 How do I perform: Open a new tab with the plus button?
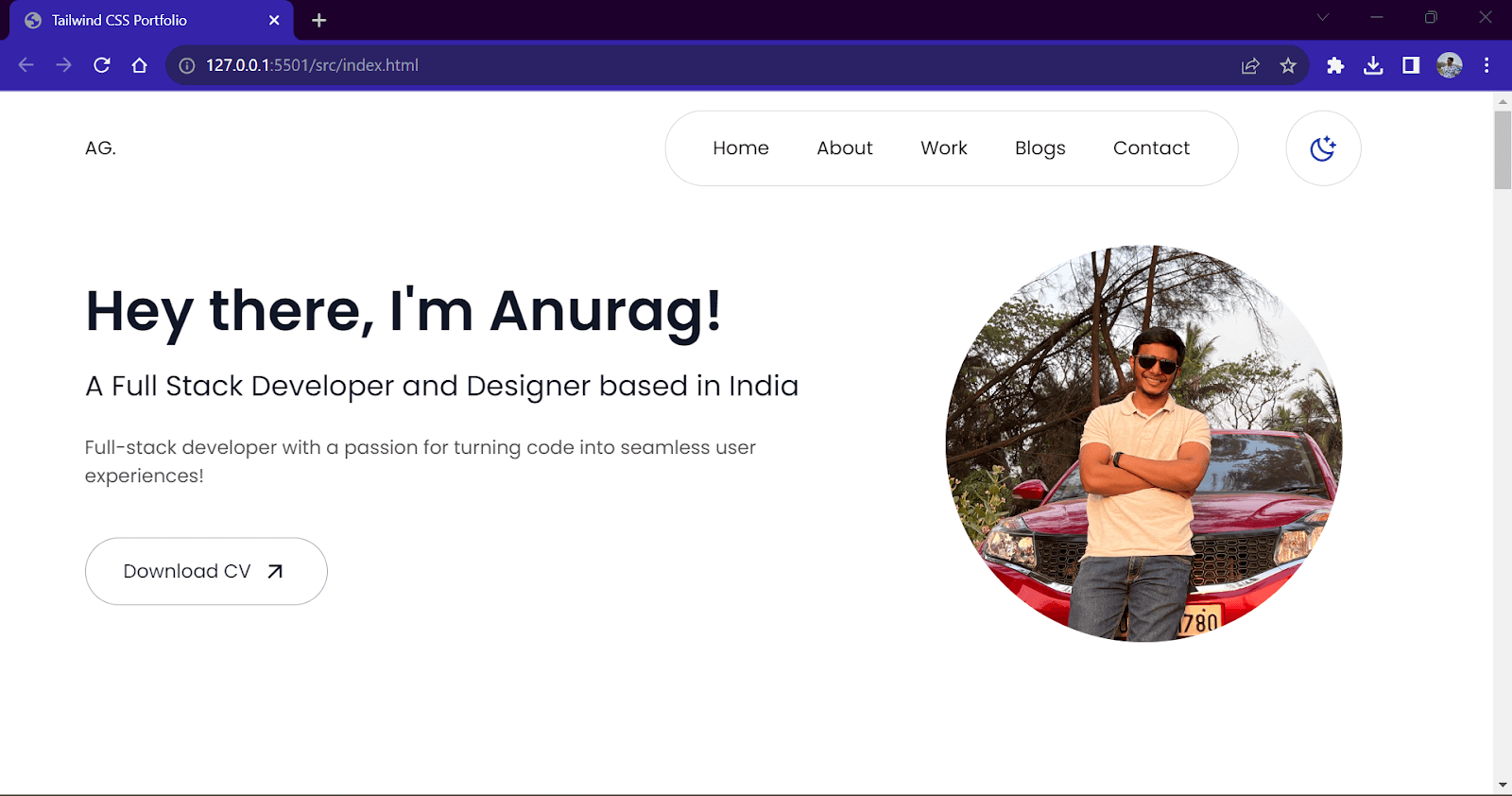click(x=319, y=20)
